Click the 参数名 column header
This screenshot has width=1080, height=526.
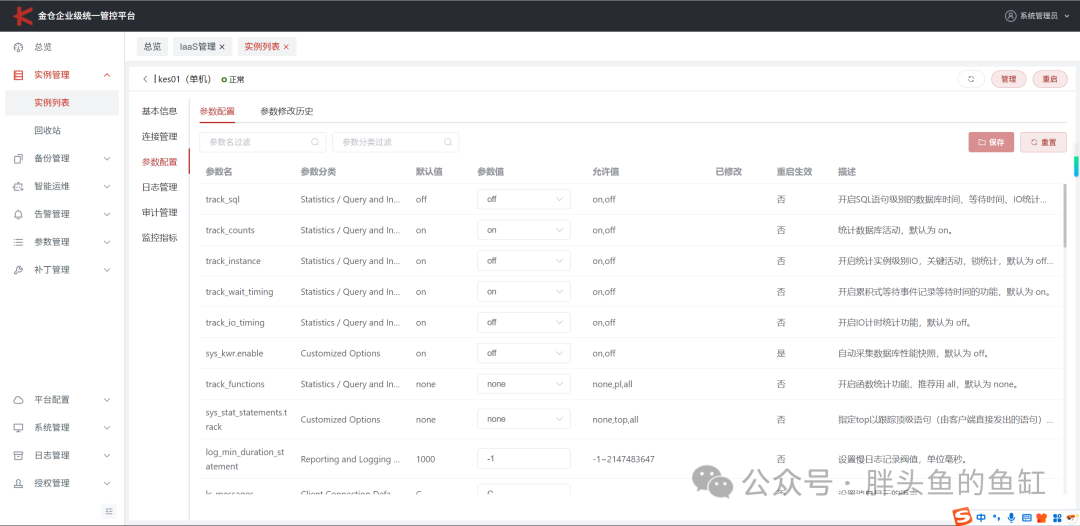coord(219,171)
